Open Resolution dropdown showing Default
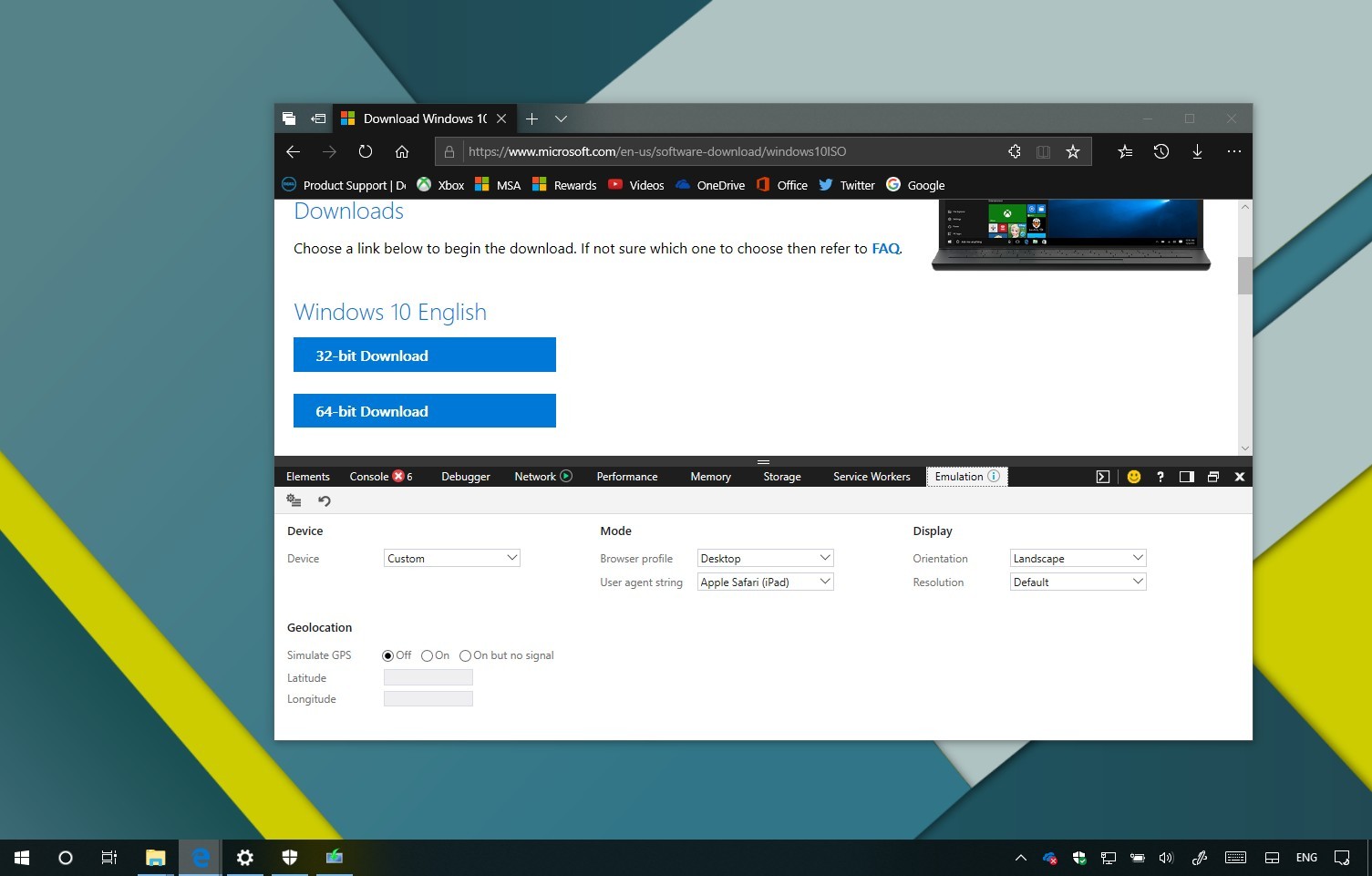 1078,582
